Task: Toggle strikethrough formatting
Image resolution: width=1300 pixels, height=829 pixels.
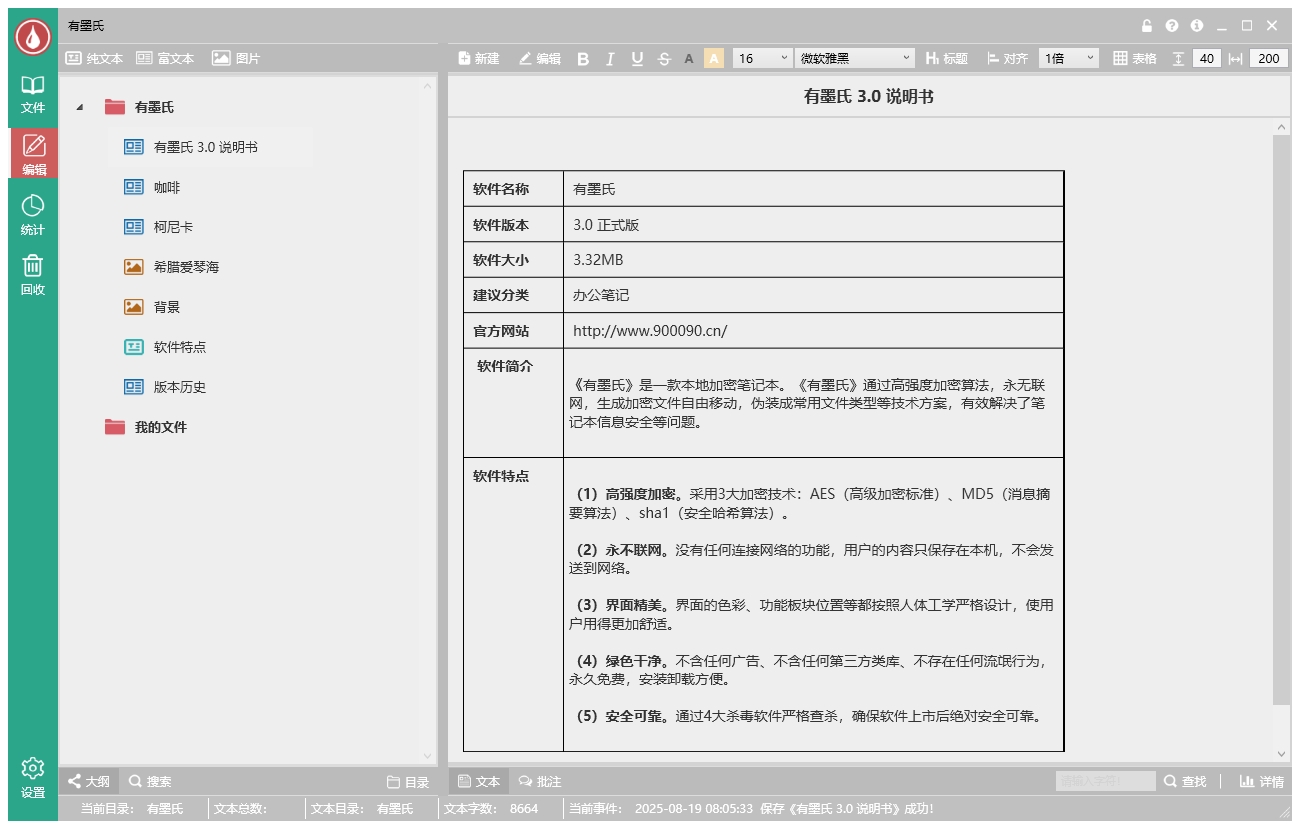Action: point(664,59)
